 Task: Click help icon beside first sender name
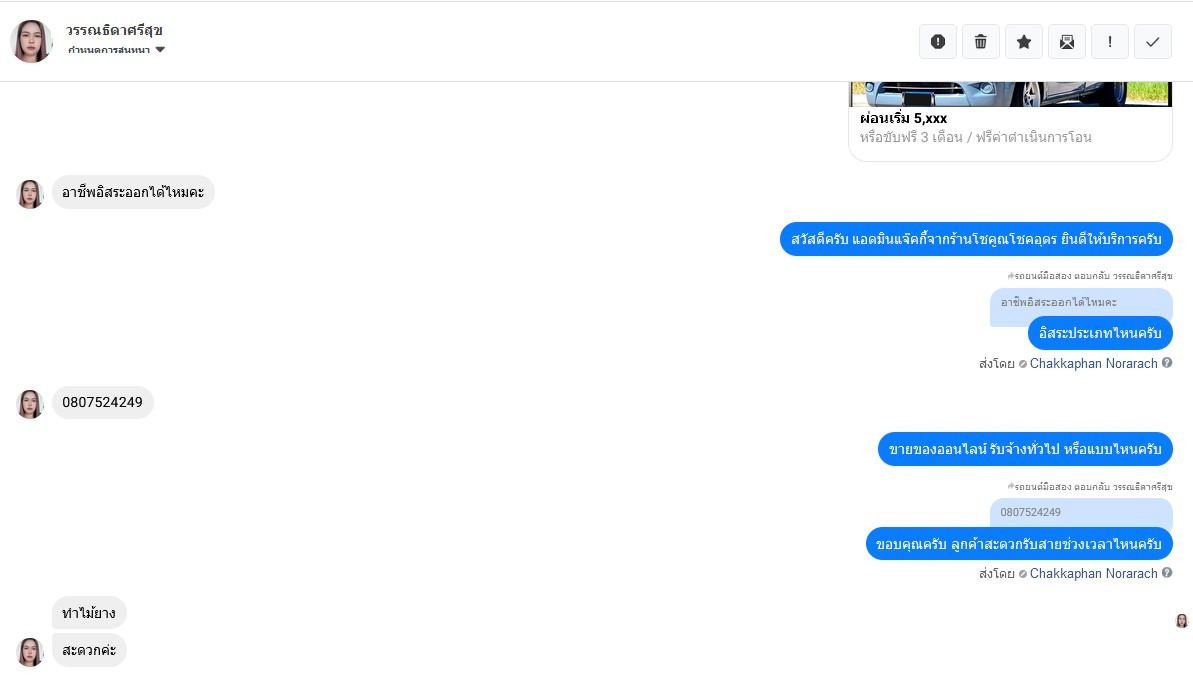coord(1167,363)
